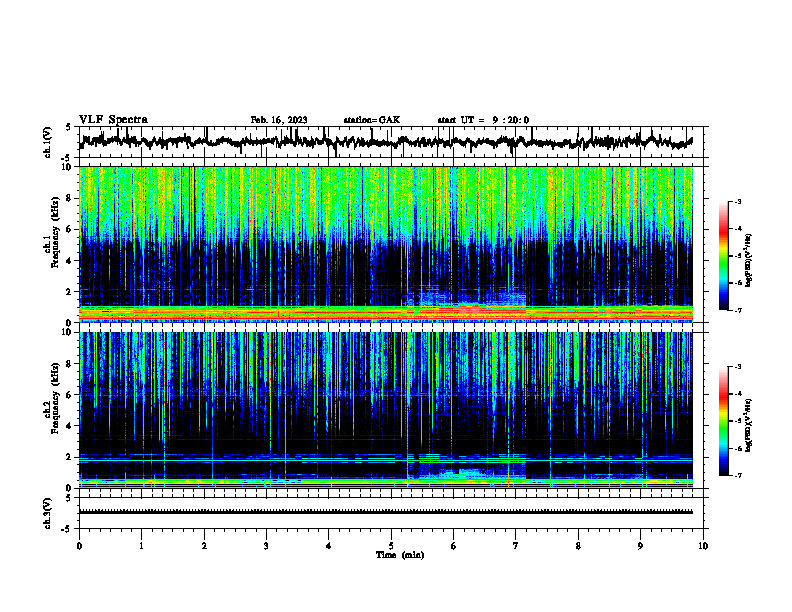Click the "start UT = 9:20:0" label
The height and width of the screenshot is (612, 792).
pyautogui.click(x=483, y=120)
